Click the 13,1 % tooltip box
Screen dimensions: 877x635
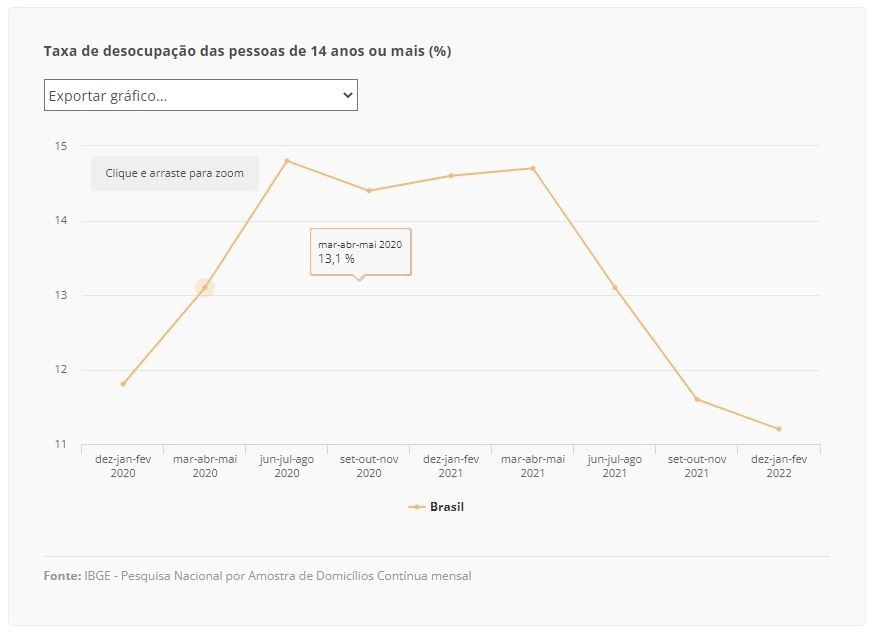361,252
